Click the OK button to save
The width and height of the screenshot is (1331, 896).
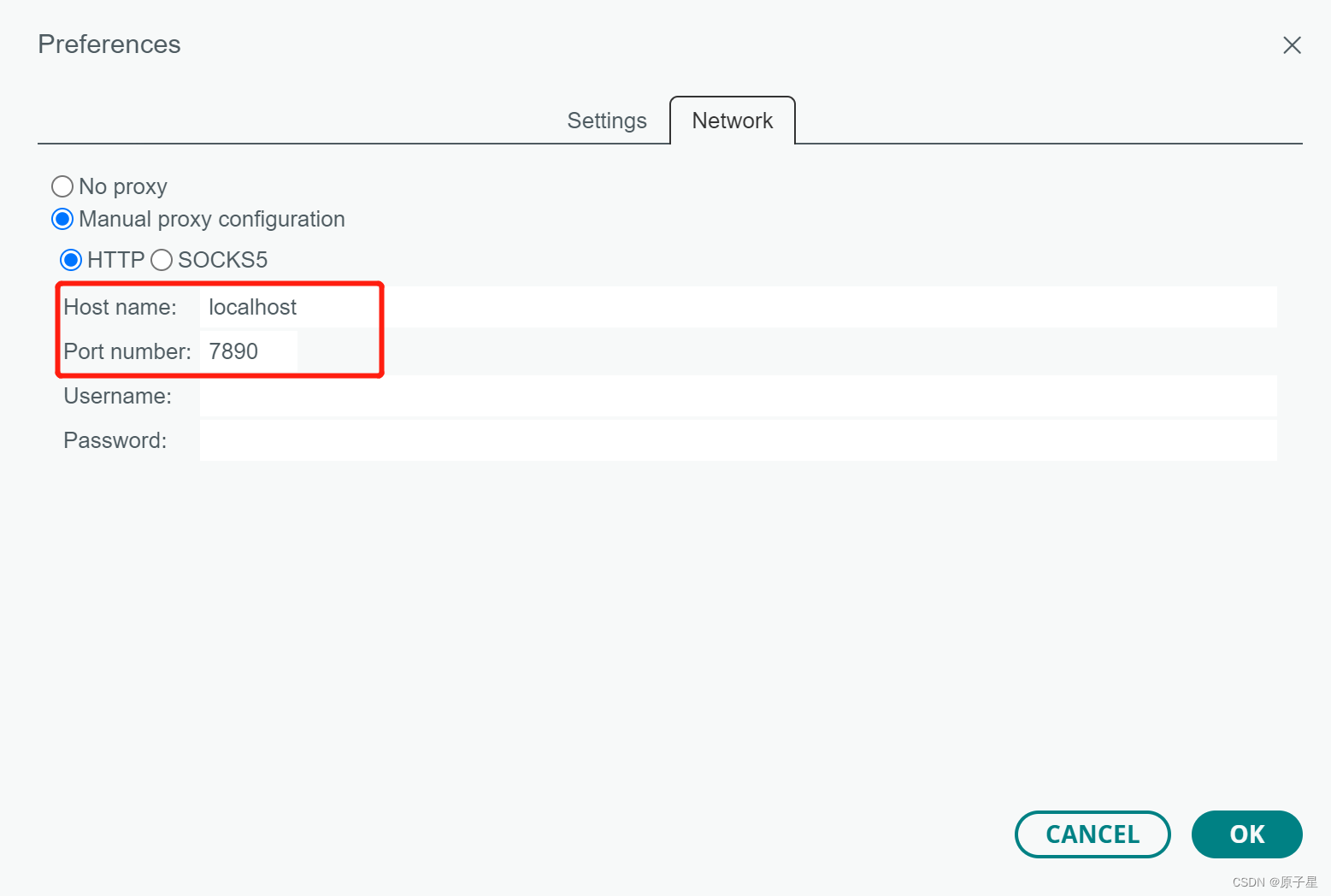[x=1246, y=834]
